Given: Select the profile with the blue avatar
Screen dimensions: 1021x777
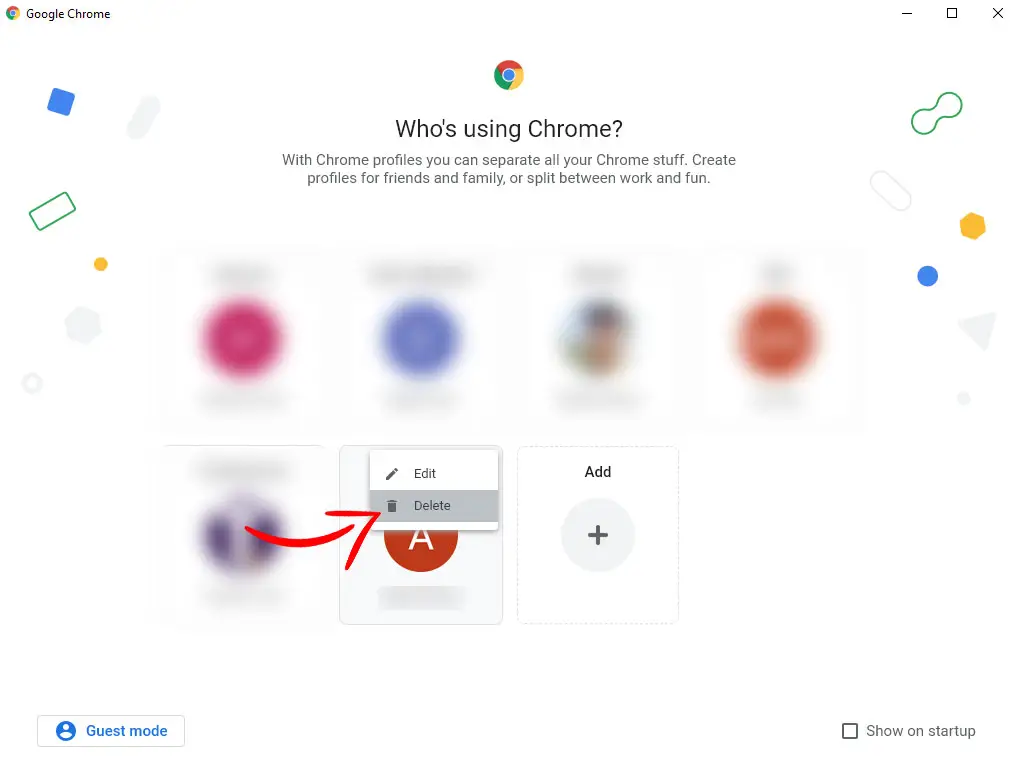Looking at the screenshot, I should point(420,338).
